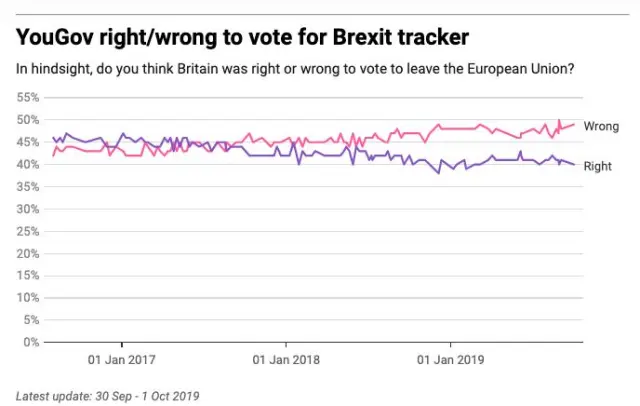Click the 45% y-axis label
Screen dimensions: 640x406
click(x=27, y=142)
